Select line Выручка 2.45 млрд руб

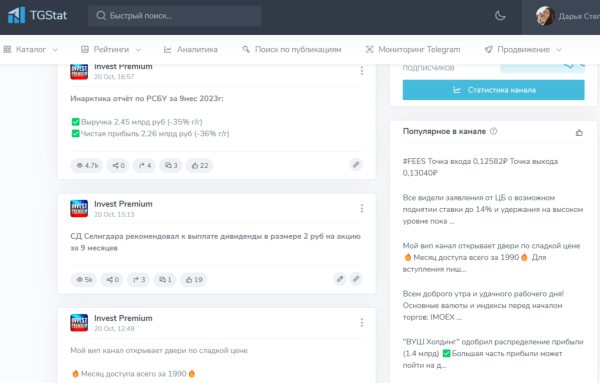point(137,122)
